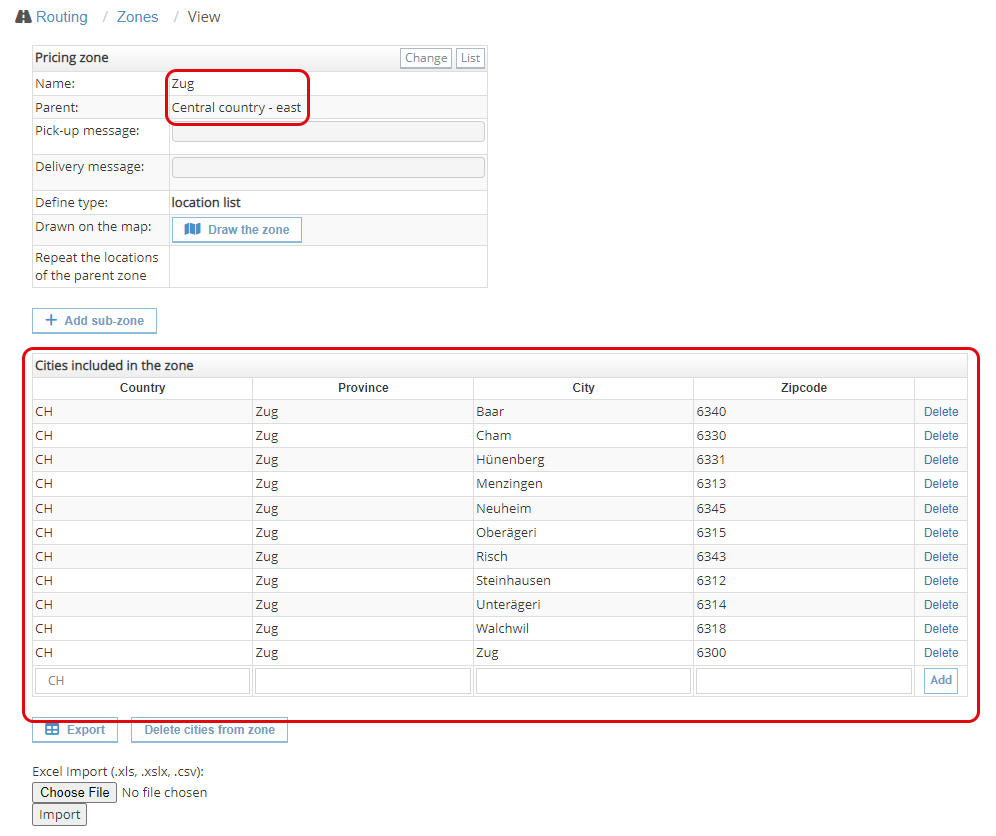The height and width of the screenshot is (836, 996).
Task: Select the Zipcode column header
Action: pyautogui.click(x=804, y=388)
